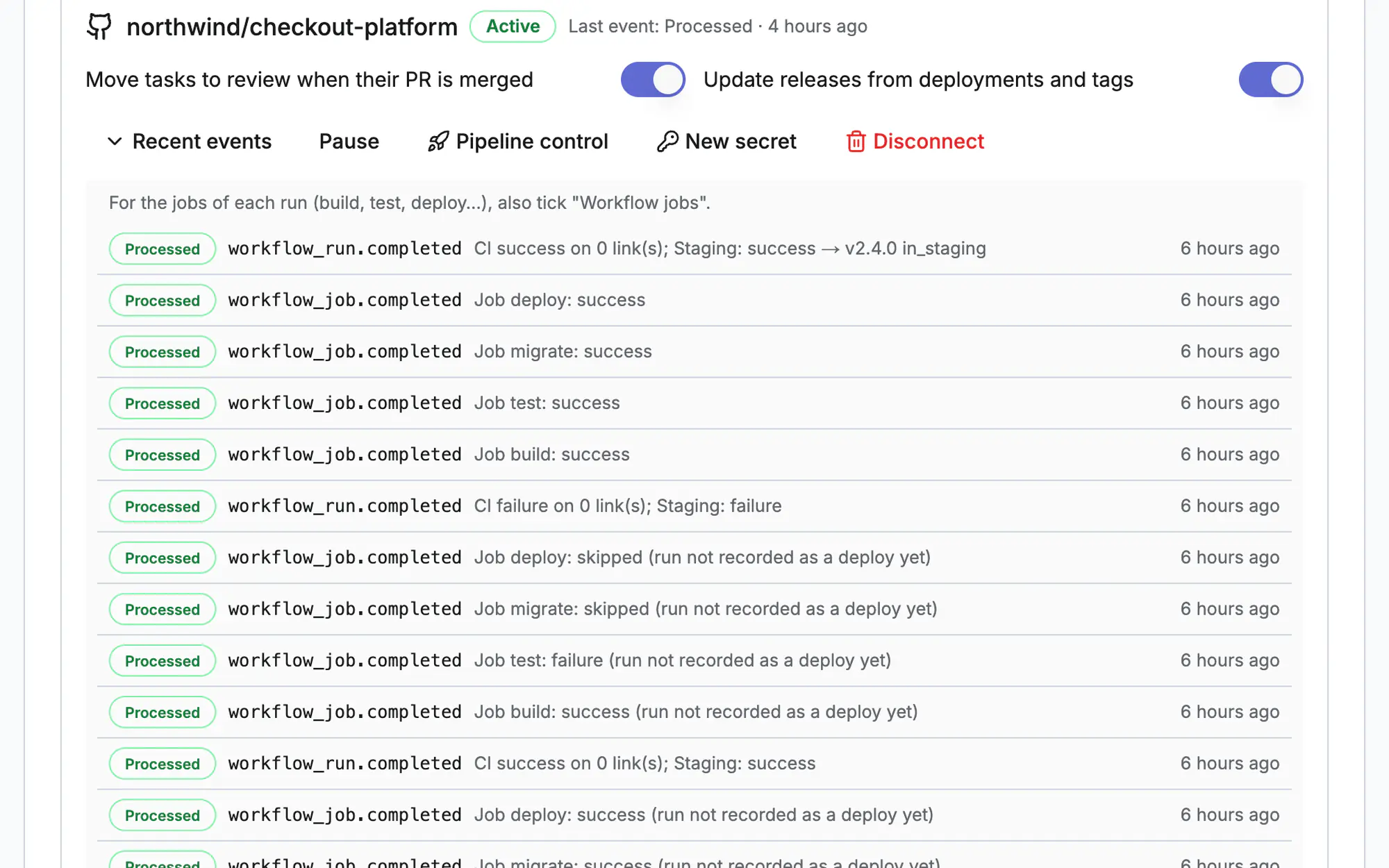Select the 'Job test: success' event row
1389x868 pixels.
coord(694,403)
